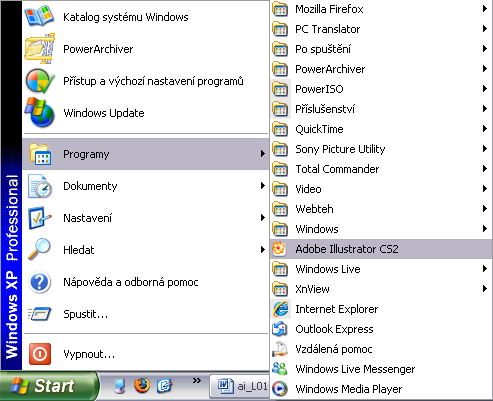Viewport: 493px width, 401px height.
Task: Expand the Nastavení submenu arrow
Action: (263, 218)
